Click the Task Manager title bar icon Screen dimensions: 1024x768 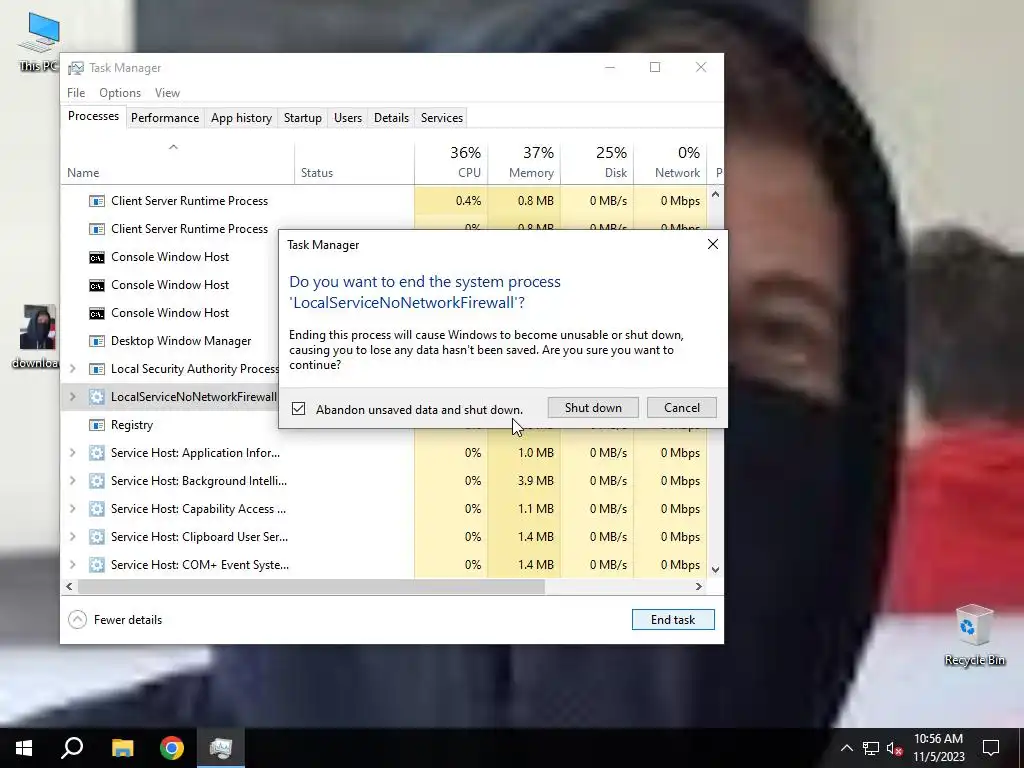(76, 68)
